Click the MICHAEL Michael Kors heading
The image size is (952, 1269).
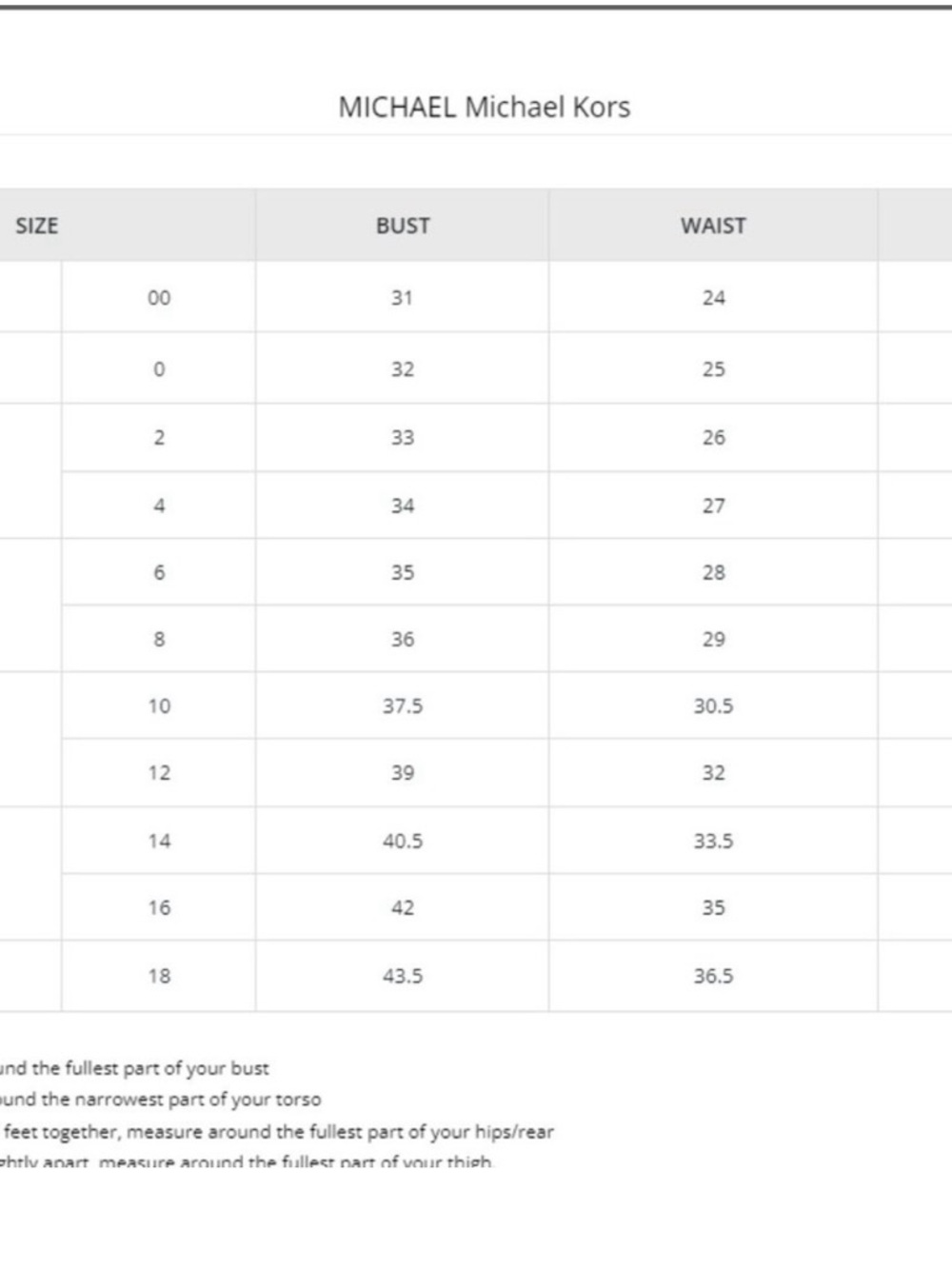coord(484,107)
